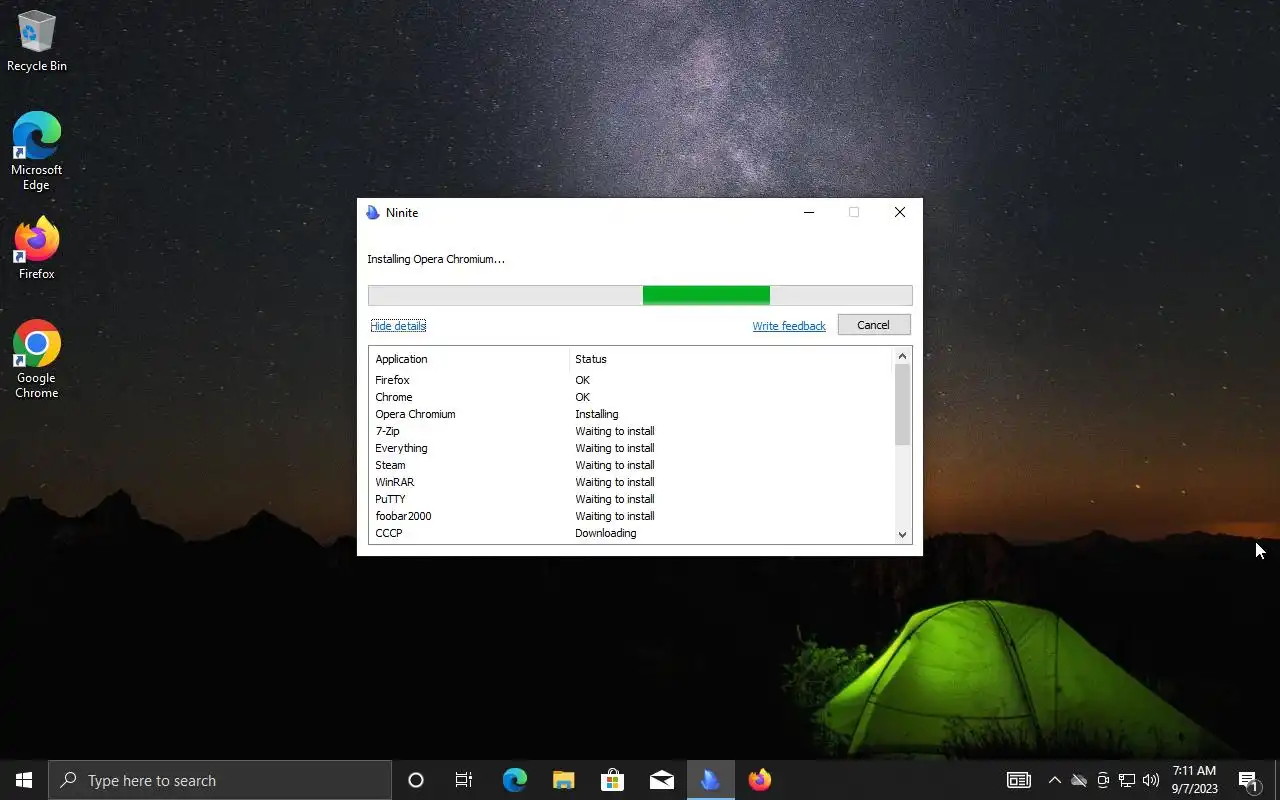Open the notification center icon
This screenshot has width=1280, height=800.
coord(1248,780)
